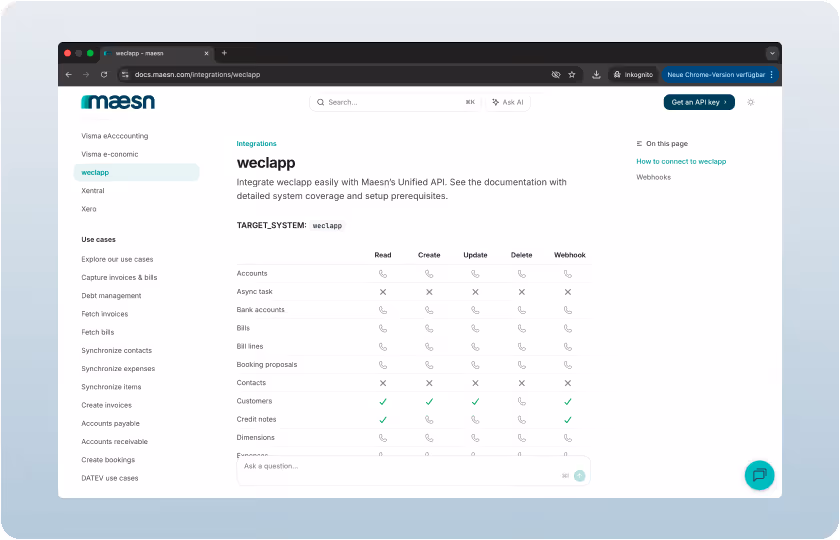Click the Credit notes Webhook checkmark
840x540 pixels.
[x=568, y=419]
